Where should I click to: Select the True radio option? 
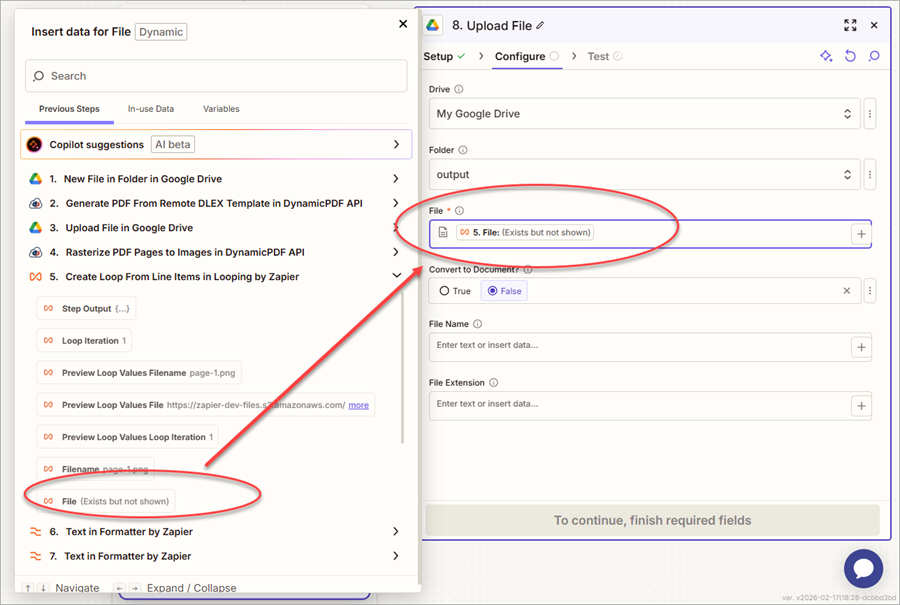click(455, 291)
